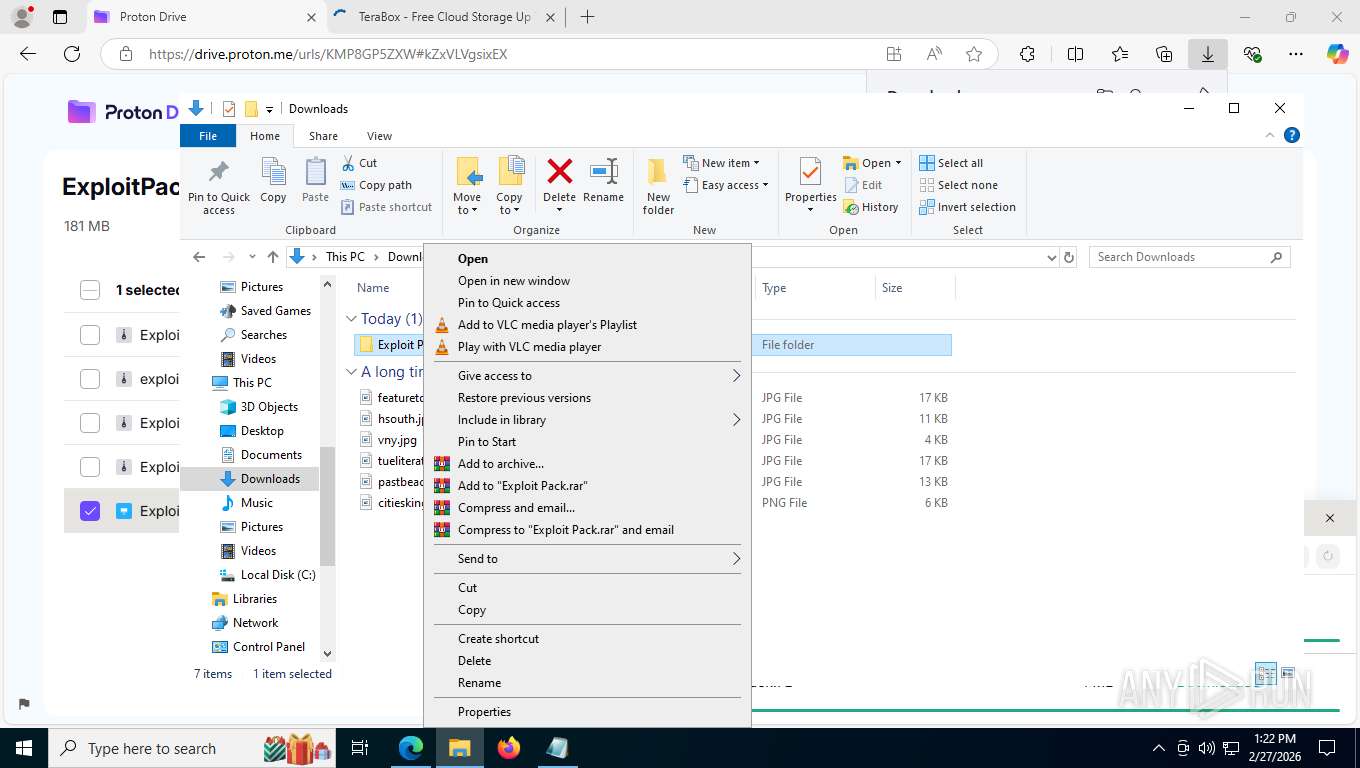Open the Easy access dropdown
This screenshot has height=768, width=1360.
[x=727, y=185]
